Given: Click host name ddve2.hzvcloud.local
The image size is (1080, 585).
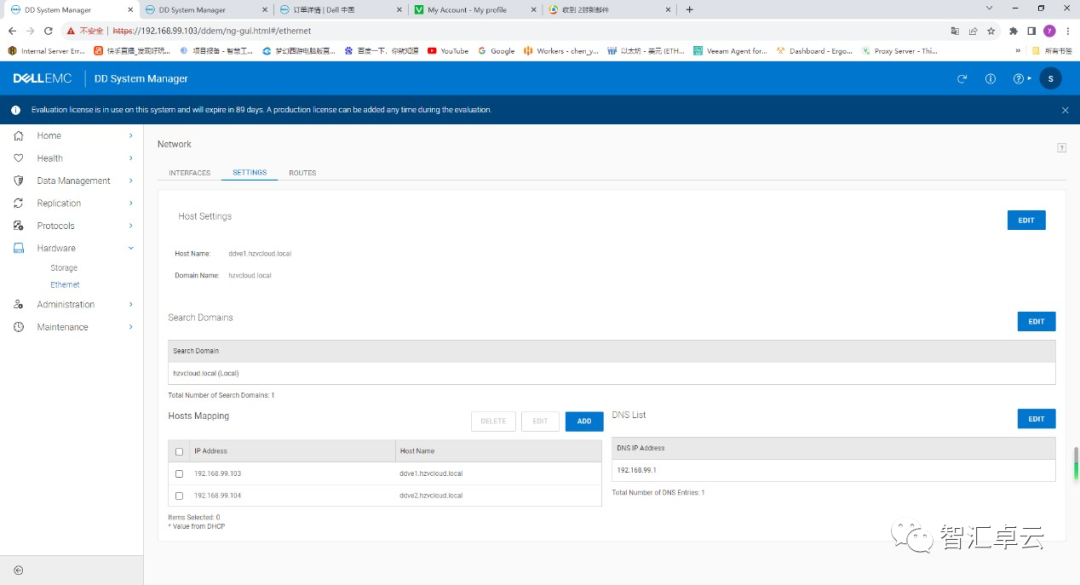Looking at the screenshot, I should (x=431, y=495).
